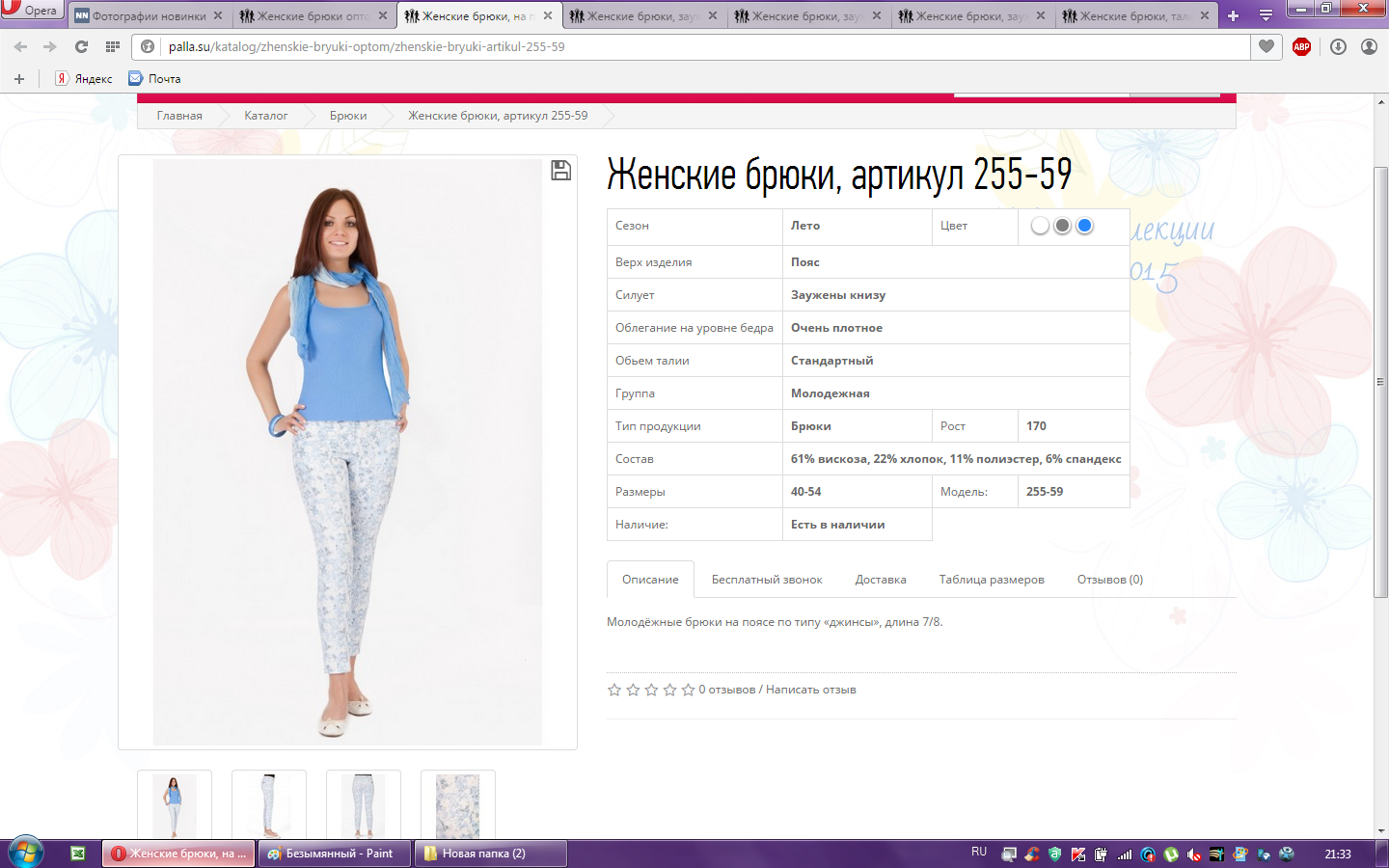
Task: Open the Windows Start menu
Action: click(x=25, y=854)
